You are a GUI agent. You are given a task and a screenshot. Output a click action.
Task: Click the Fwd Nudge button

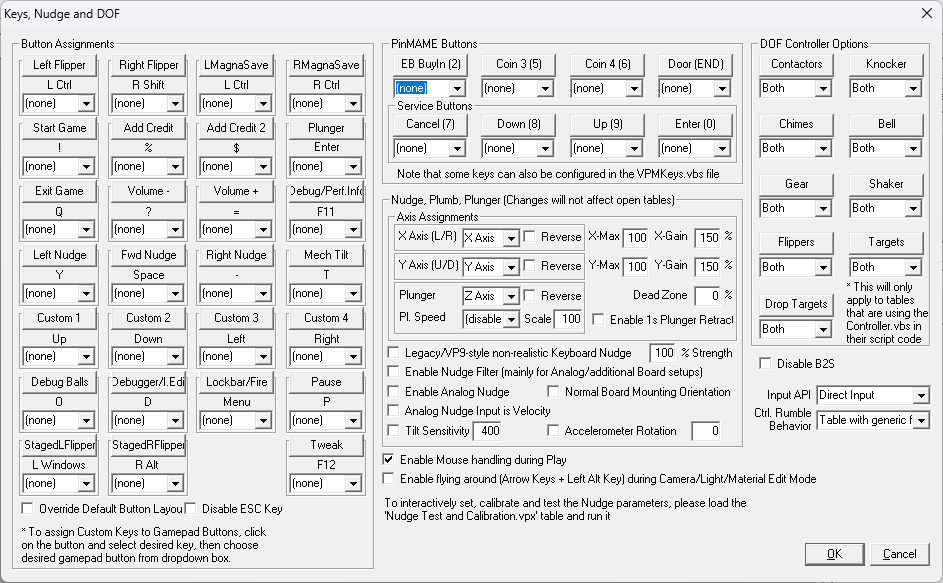pos(148,255)
